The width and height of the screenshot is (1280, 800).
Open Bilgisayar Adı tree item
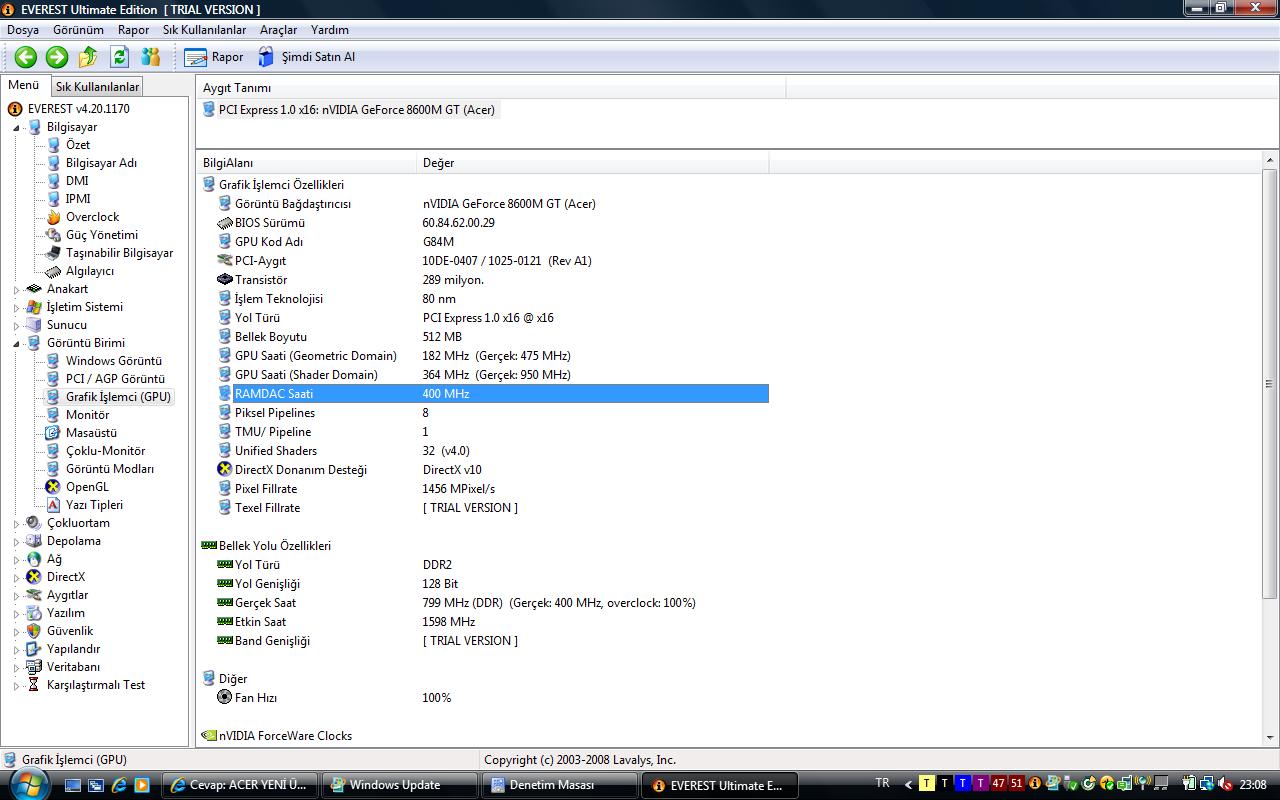click(101, 163)
